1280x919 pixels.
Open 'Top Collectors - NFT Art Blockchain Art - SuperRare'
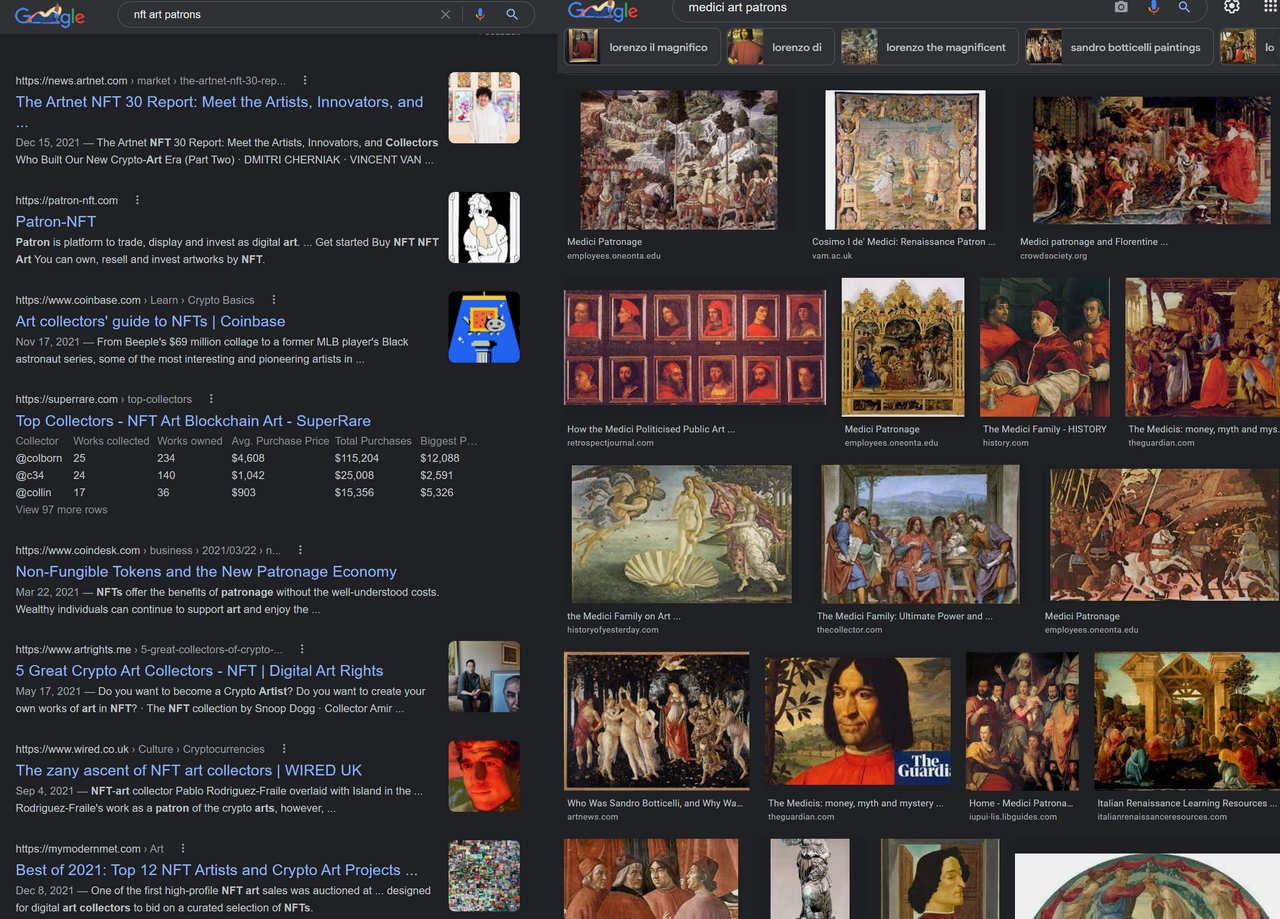193,421
